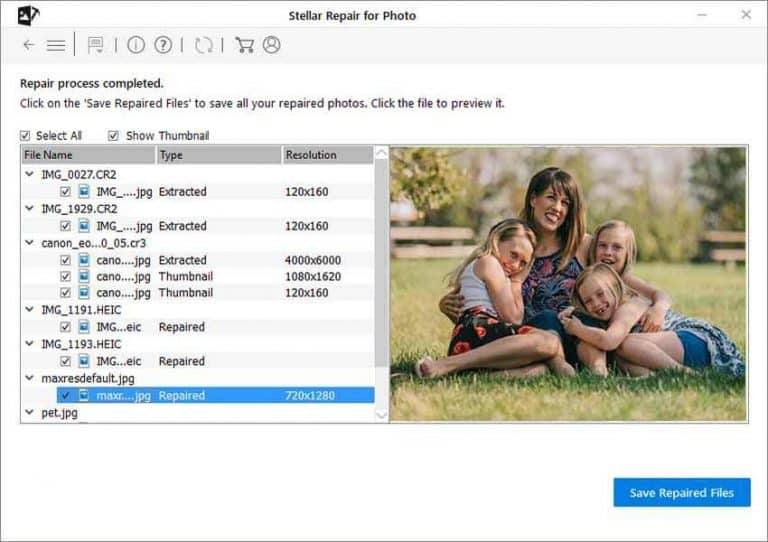
Task: Toggle the Show Thumbnail checkbox
Action: 113,135
